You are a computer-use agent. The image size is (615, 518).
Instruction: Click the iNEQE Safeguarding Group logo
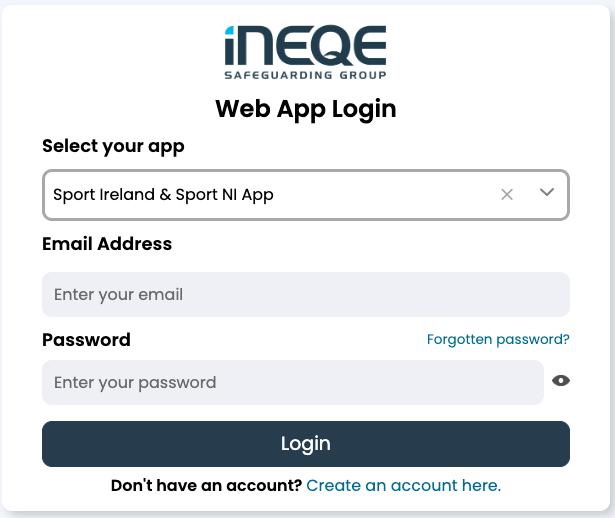[306, 52]
